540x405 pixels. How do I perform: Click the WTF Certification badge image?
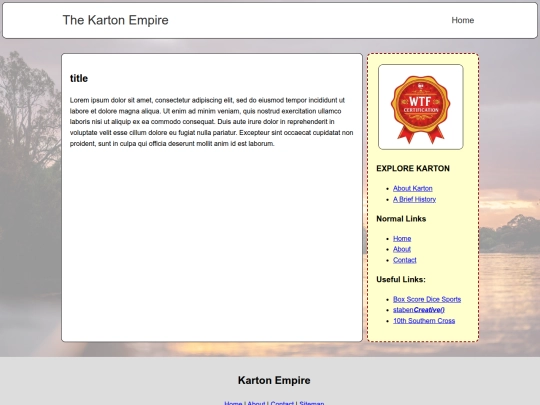(420, 107)
